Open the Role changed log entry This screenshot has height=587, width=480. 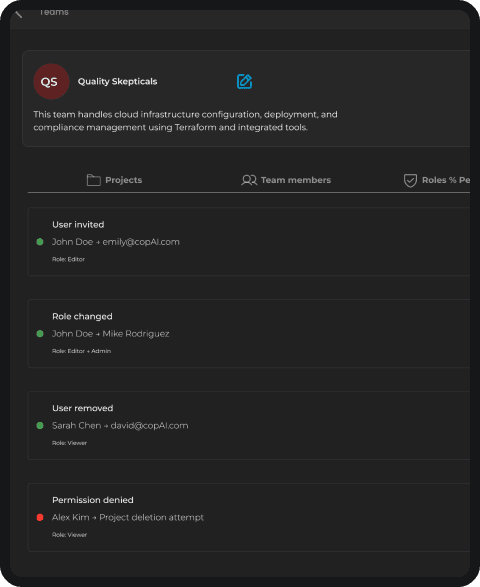[249, 334]
